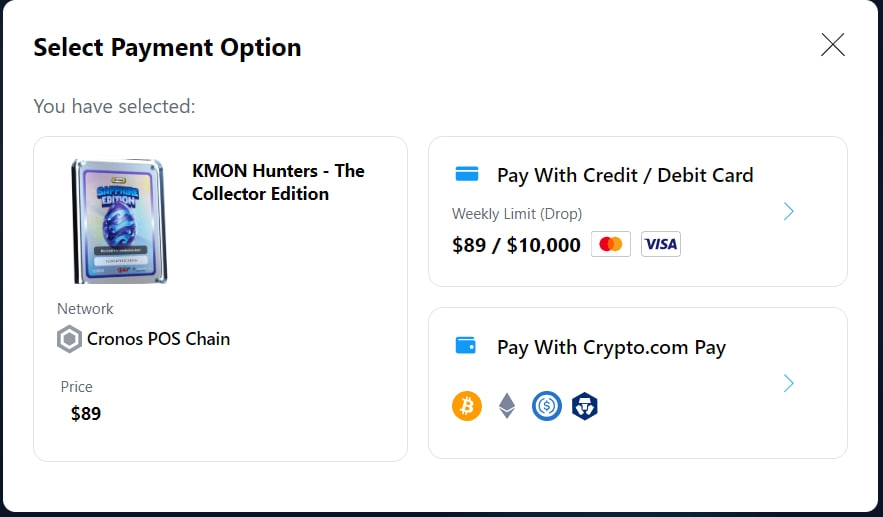Click the blue credit card icon

(x=466, y=174)
